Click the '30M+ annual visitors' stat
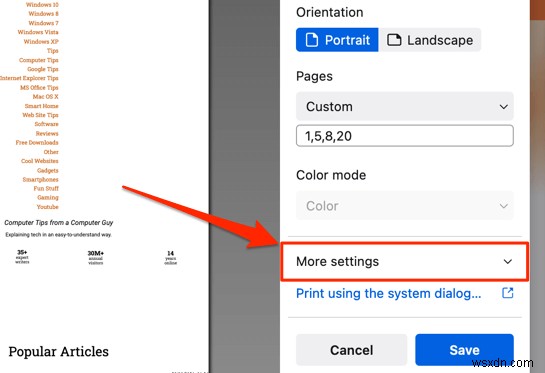545x373 pixels. click(96, 258)
